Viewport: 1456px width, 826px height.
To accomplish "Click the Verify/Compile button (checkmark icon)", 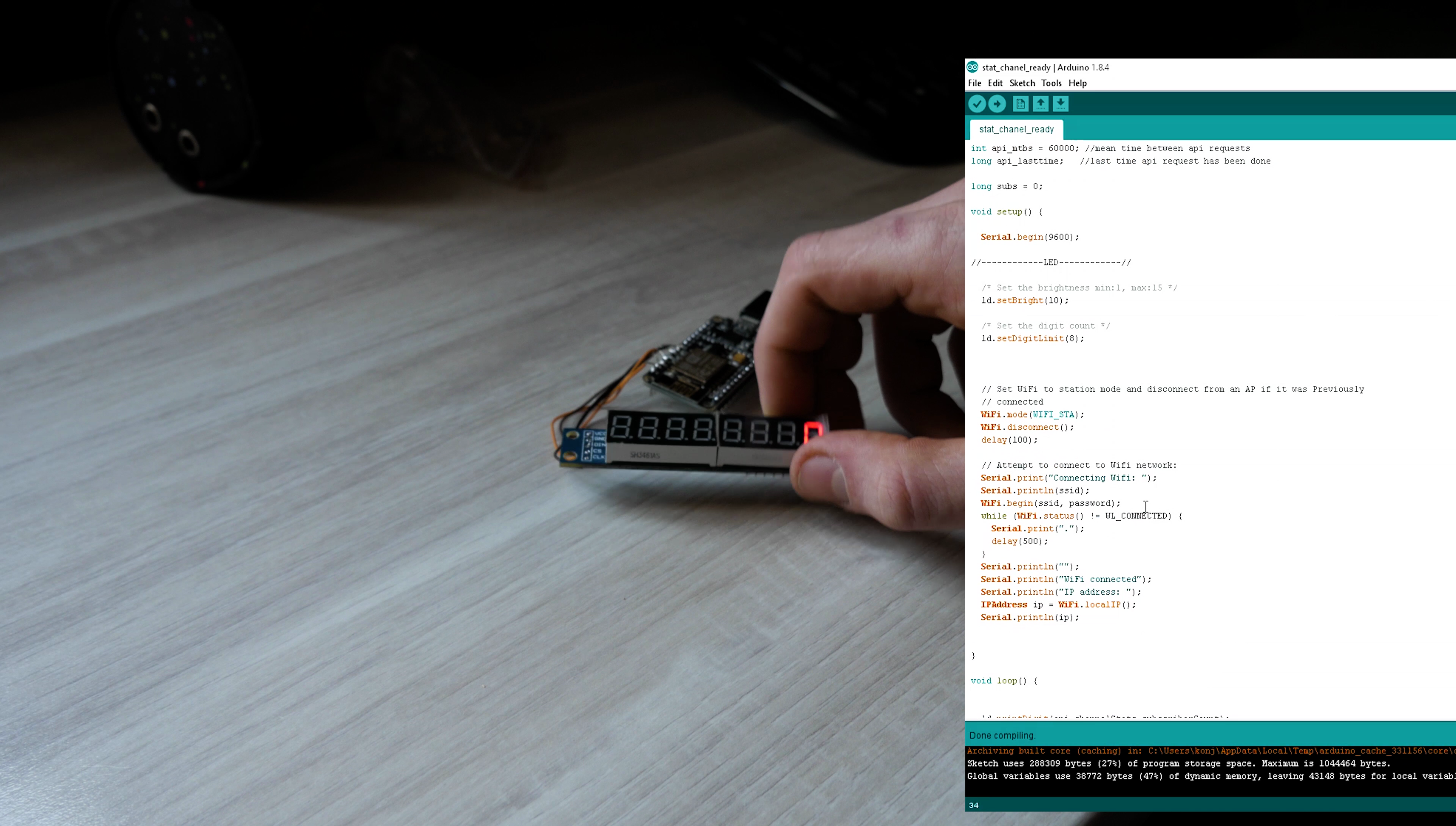I will tap(977, 103).
